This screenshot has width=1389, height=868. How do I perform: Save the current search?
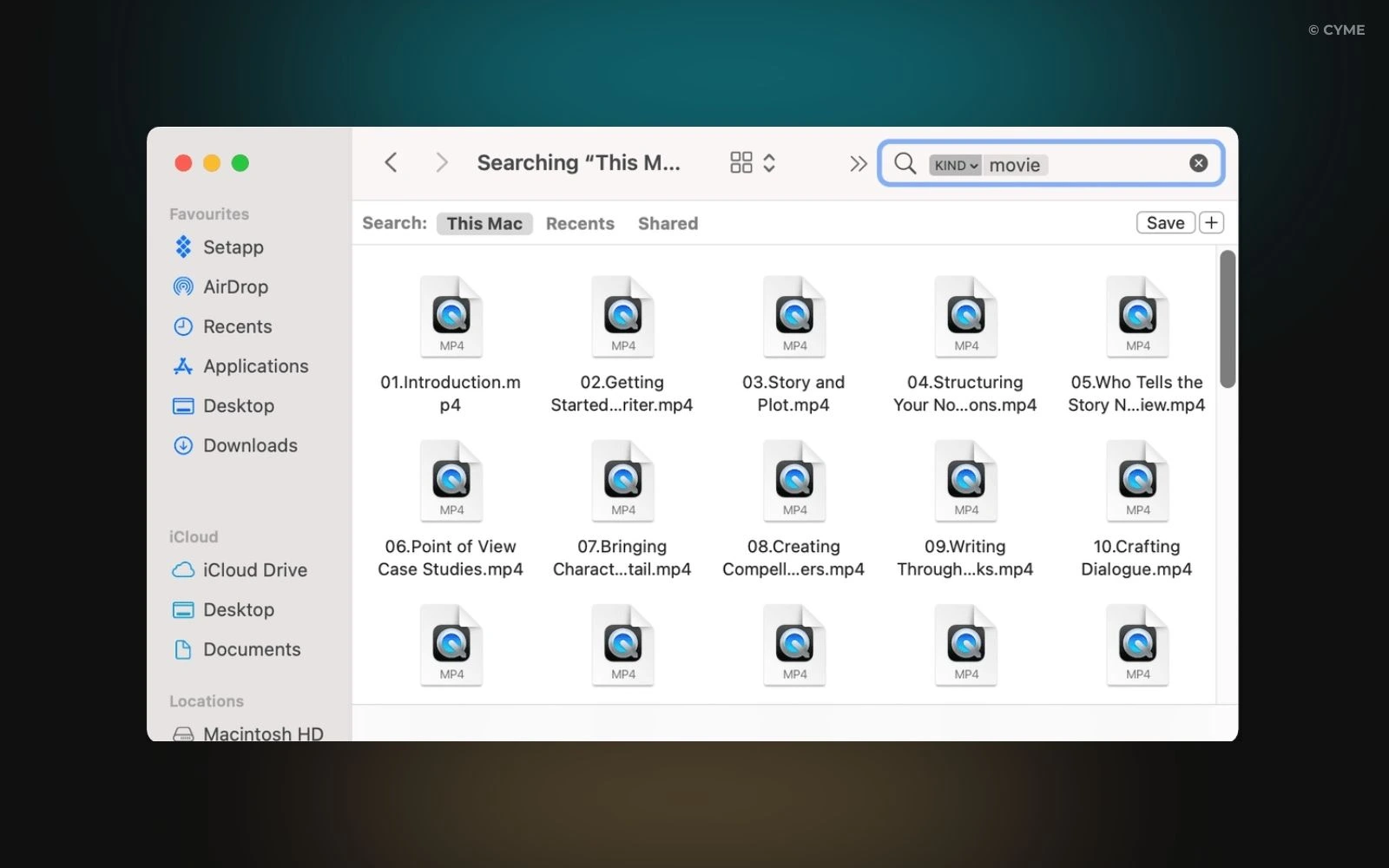[1165, 223]
